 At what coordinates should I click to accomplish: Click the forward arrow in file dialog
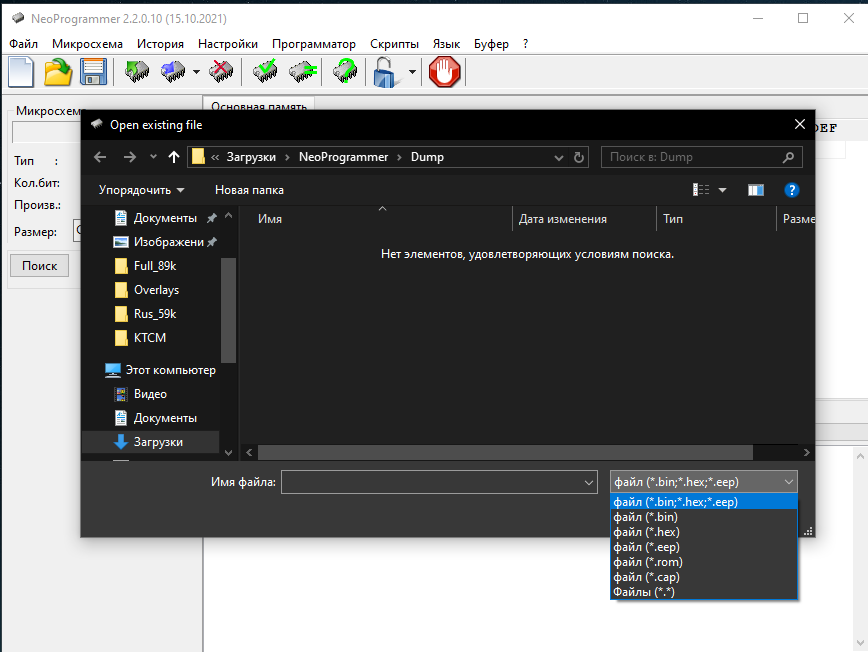130,157
